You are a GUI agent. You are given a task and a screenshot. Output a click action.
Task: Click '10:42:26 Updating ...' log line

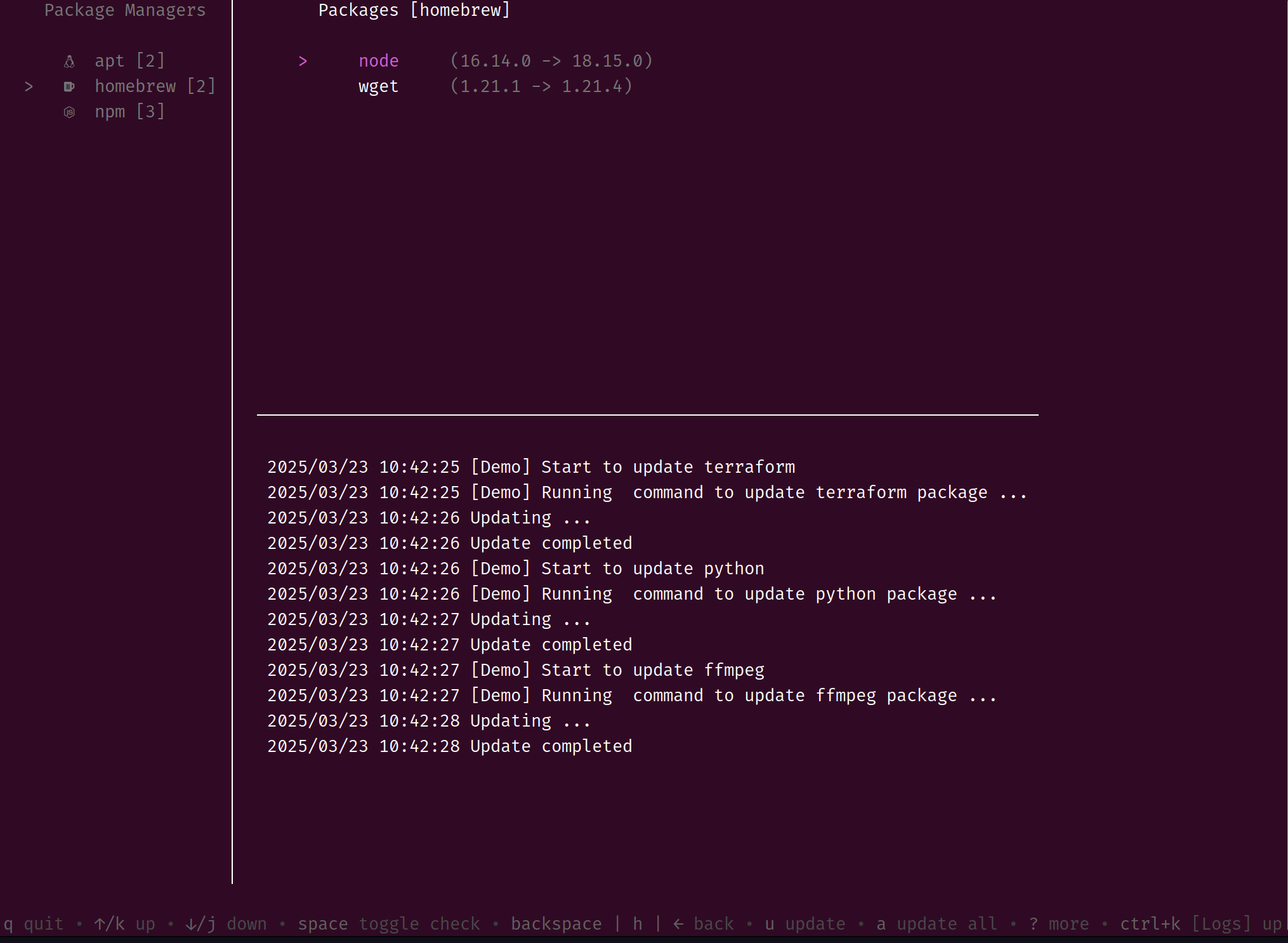point(429,518)
